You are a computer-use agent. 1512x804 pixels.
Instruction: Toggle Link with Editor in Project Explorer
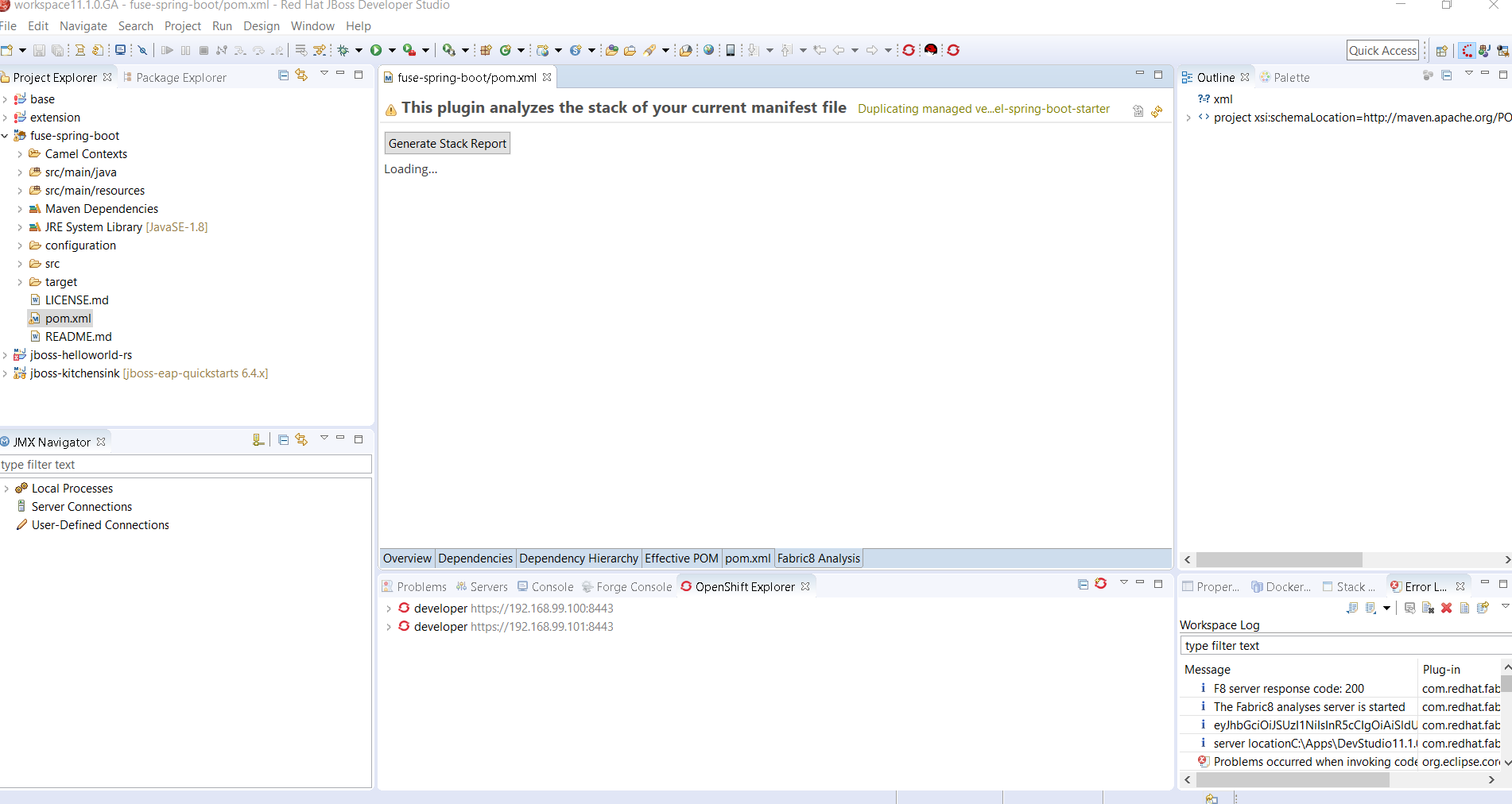coord(301,75)
